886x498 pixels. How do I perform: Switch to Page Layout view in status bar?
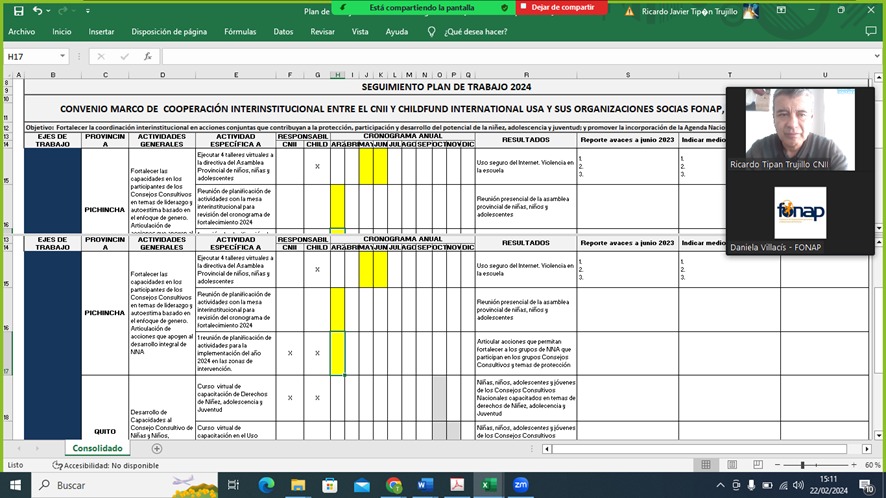click(x=730, y=465)
